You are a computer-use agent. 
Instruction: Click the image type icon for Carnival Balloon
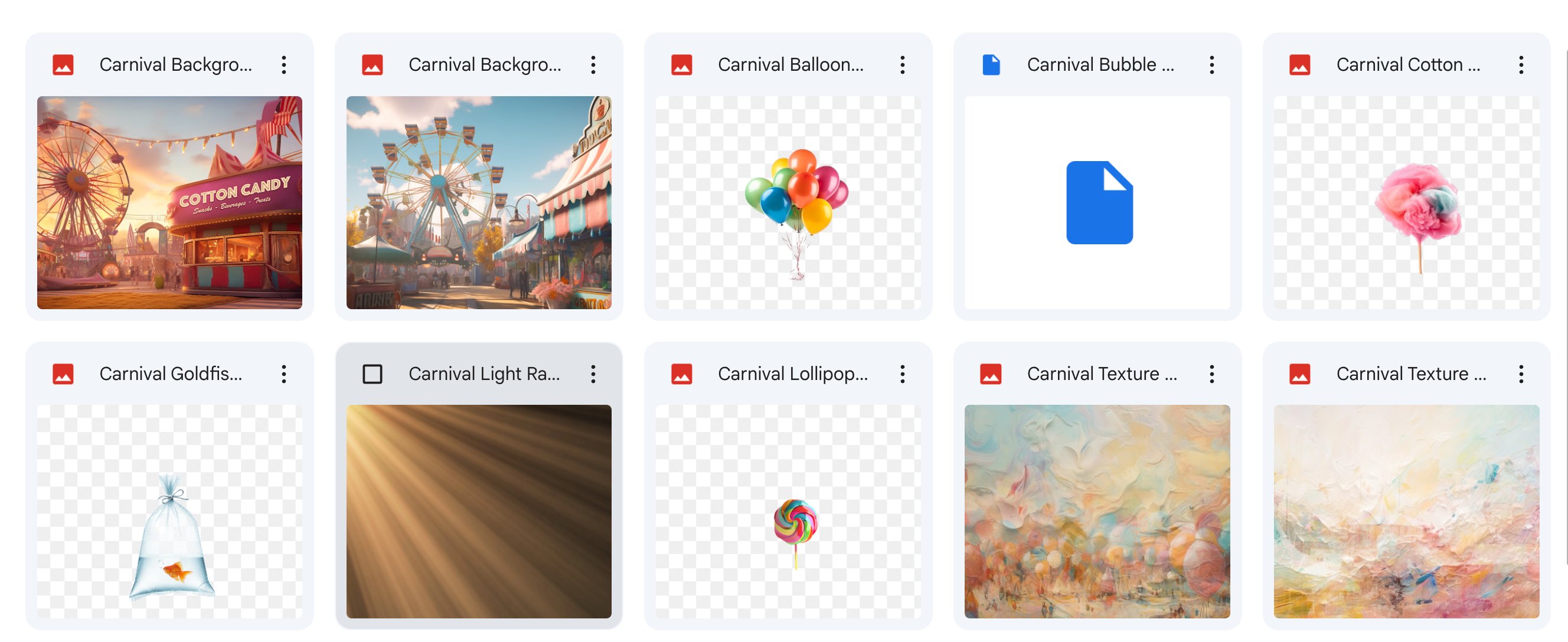pyautogui.click(x=681, y=65)
